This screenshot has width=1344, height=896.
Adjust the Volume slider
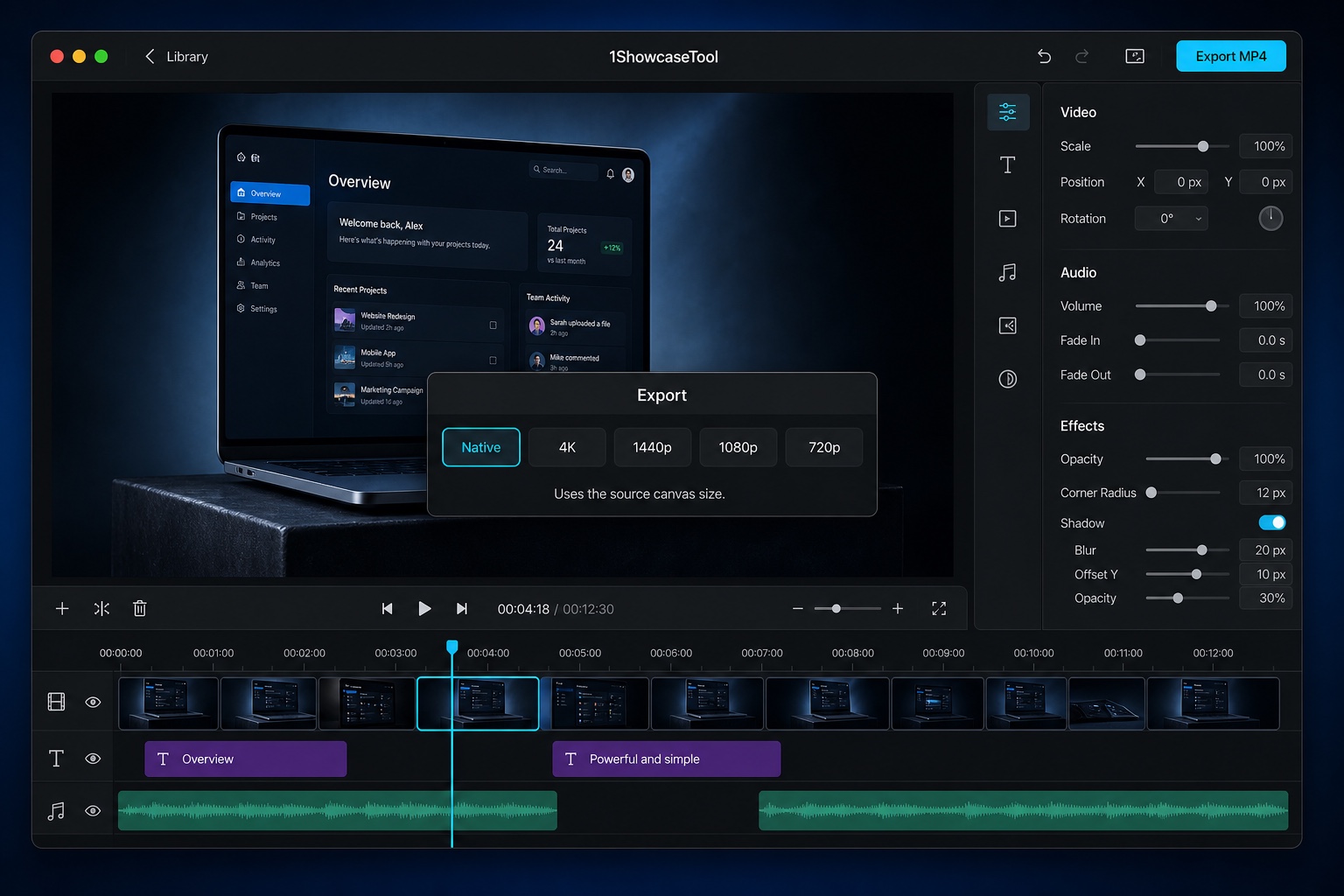pos(1182,306)
